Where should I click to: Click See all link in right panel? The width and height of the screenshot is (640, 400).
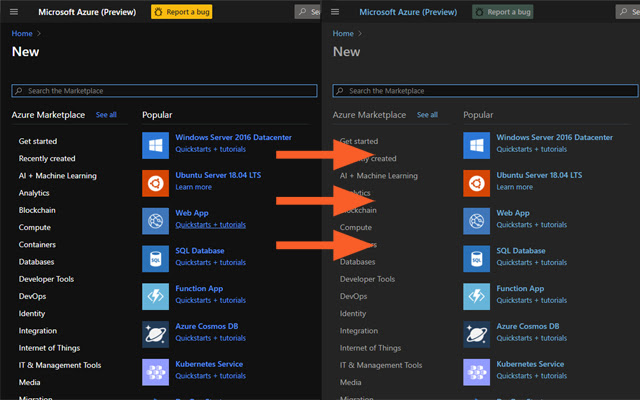click(427, 115)
